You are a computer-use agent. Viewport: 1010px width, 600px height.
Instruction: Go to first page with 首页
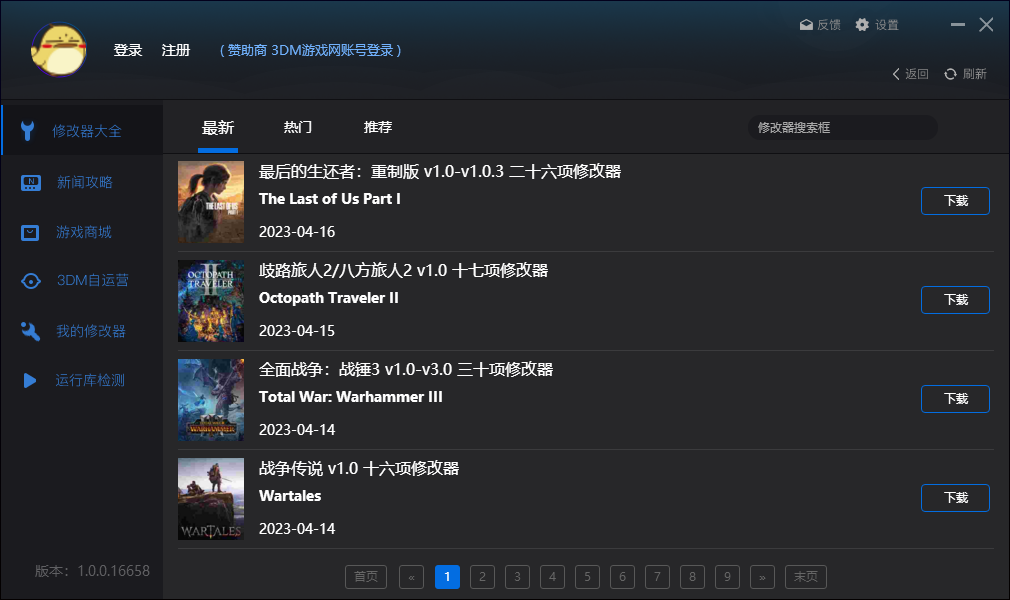[366, 577]
